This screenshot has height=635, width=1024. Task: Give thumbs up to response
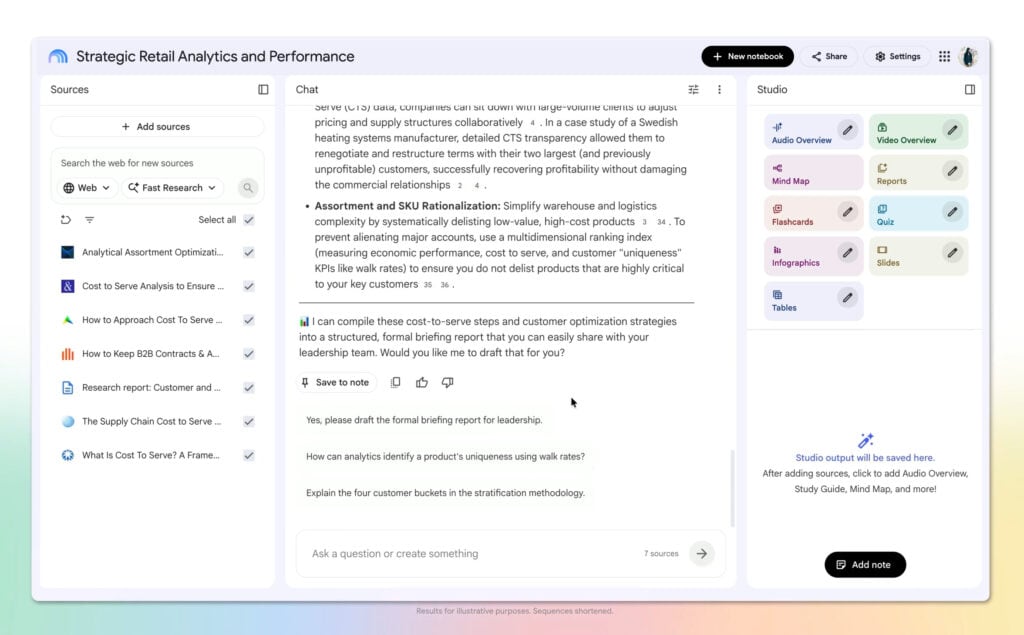coord(422,382)
